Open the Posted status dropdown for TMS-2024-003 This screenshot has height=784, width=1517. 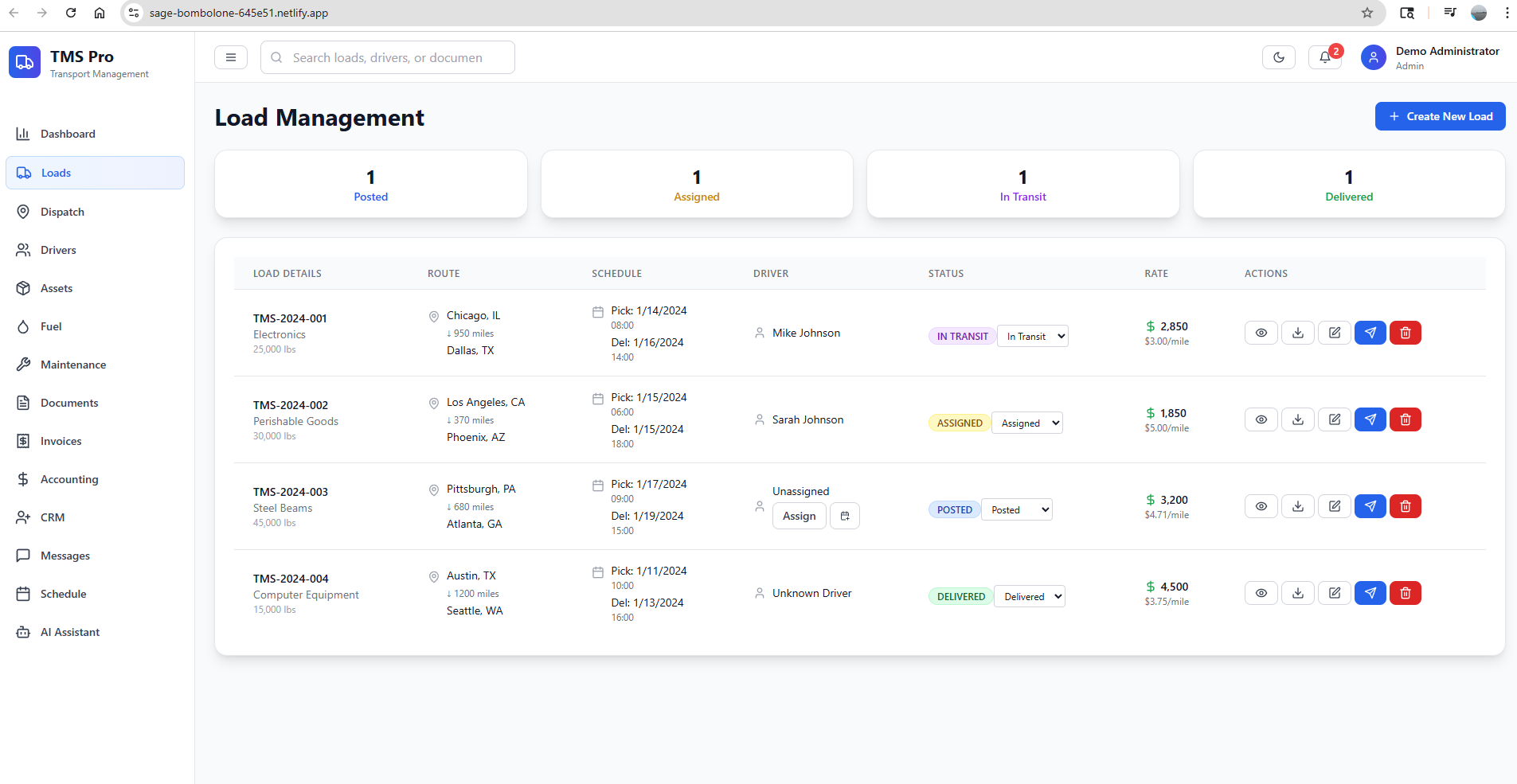click(x=1017, y=509)
